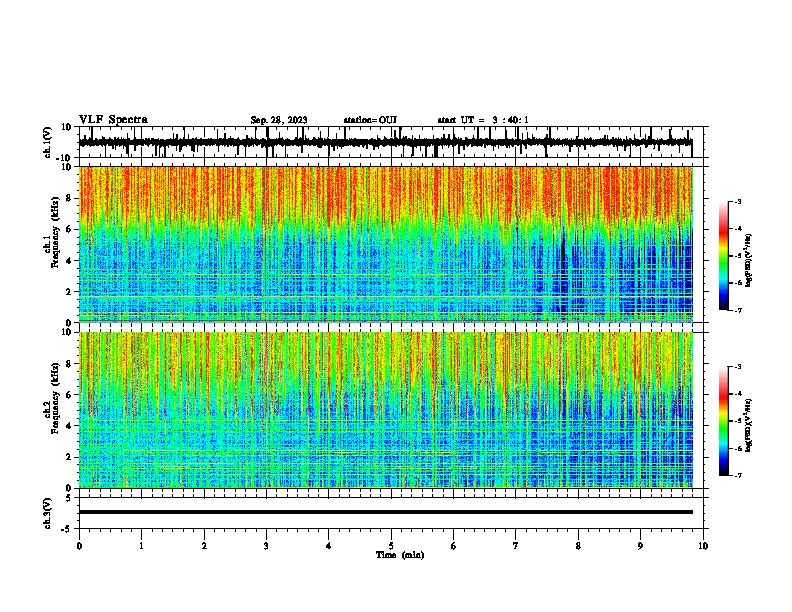Click the ch.1 (V) waveform panel trace
The height and width of the screenshot is (612, 792).
385,142
